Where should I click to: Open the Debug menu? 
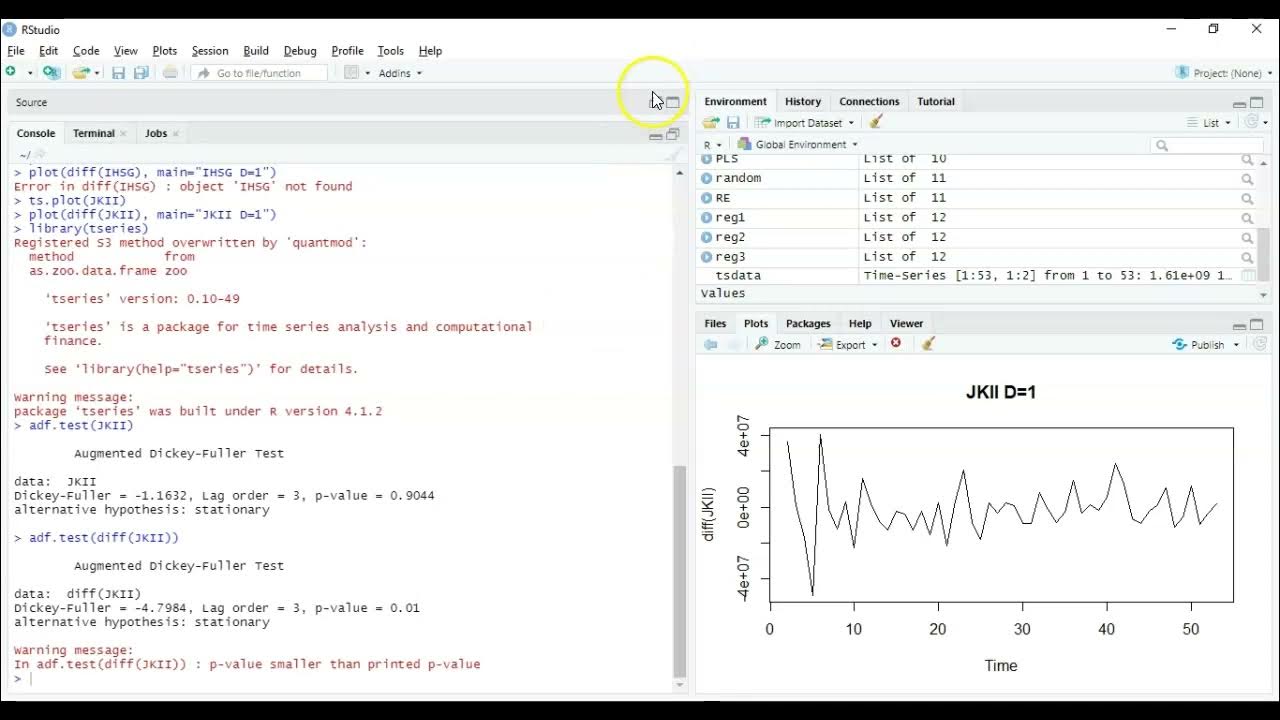pos(300,51)
